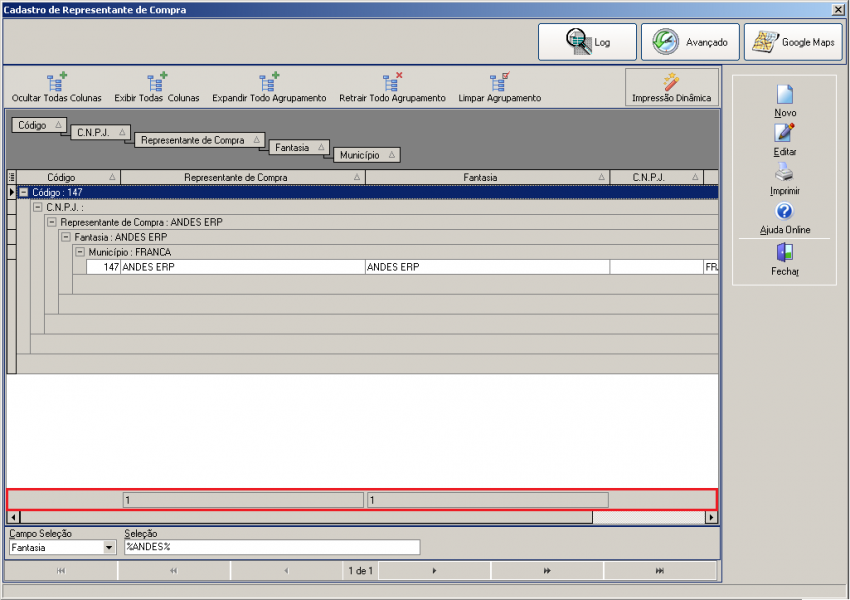Open the Avançado search options
Viewport: 850px width, 600px height.
pos(690,42)
